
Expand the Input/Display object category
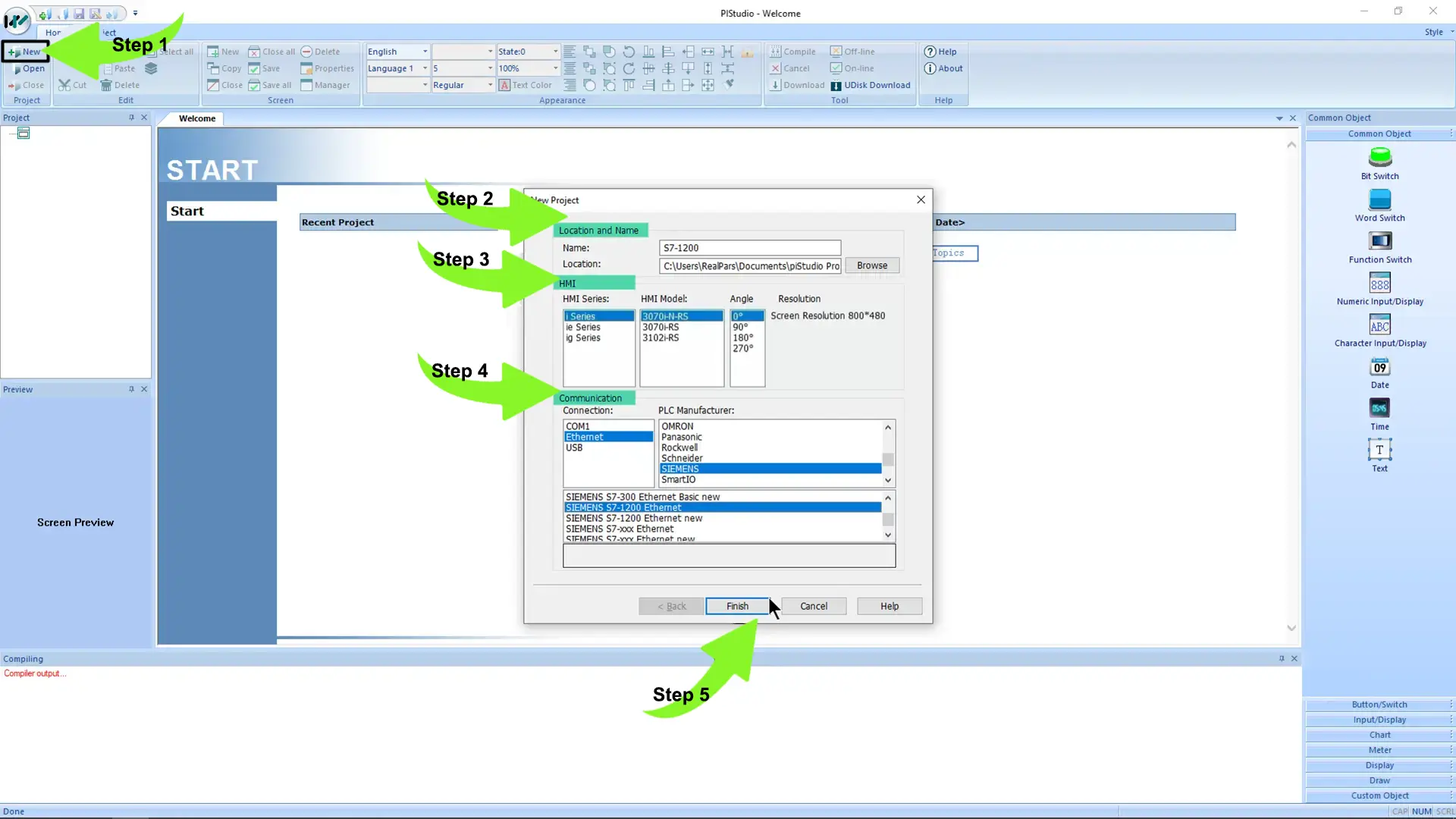(x=1379, y=720)
